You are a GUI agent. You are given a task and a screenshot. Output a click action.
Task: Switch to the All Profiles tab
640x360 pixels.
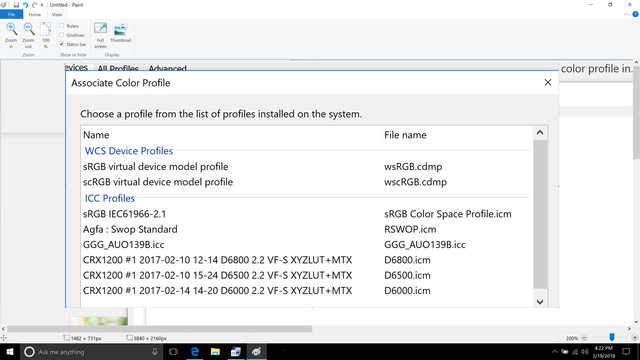point(118,68)
